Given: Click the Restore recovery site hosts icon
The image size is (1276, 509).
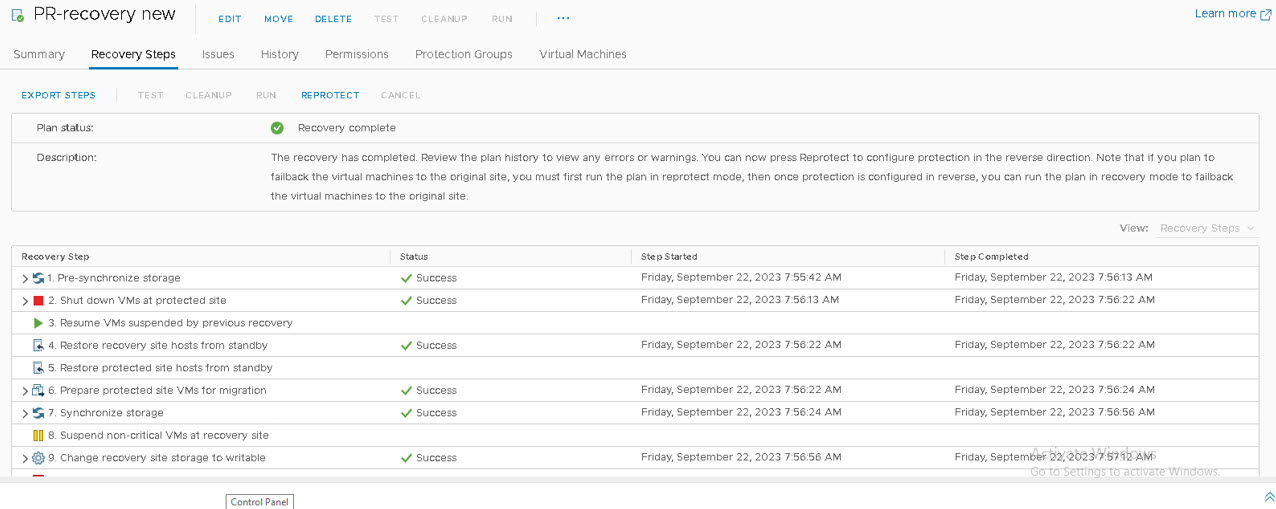Looking at the screenshot, I should coord(38,346).
